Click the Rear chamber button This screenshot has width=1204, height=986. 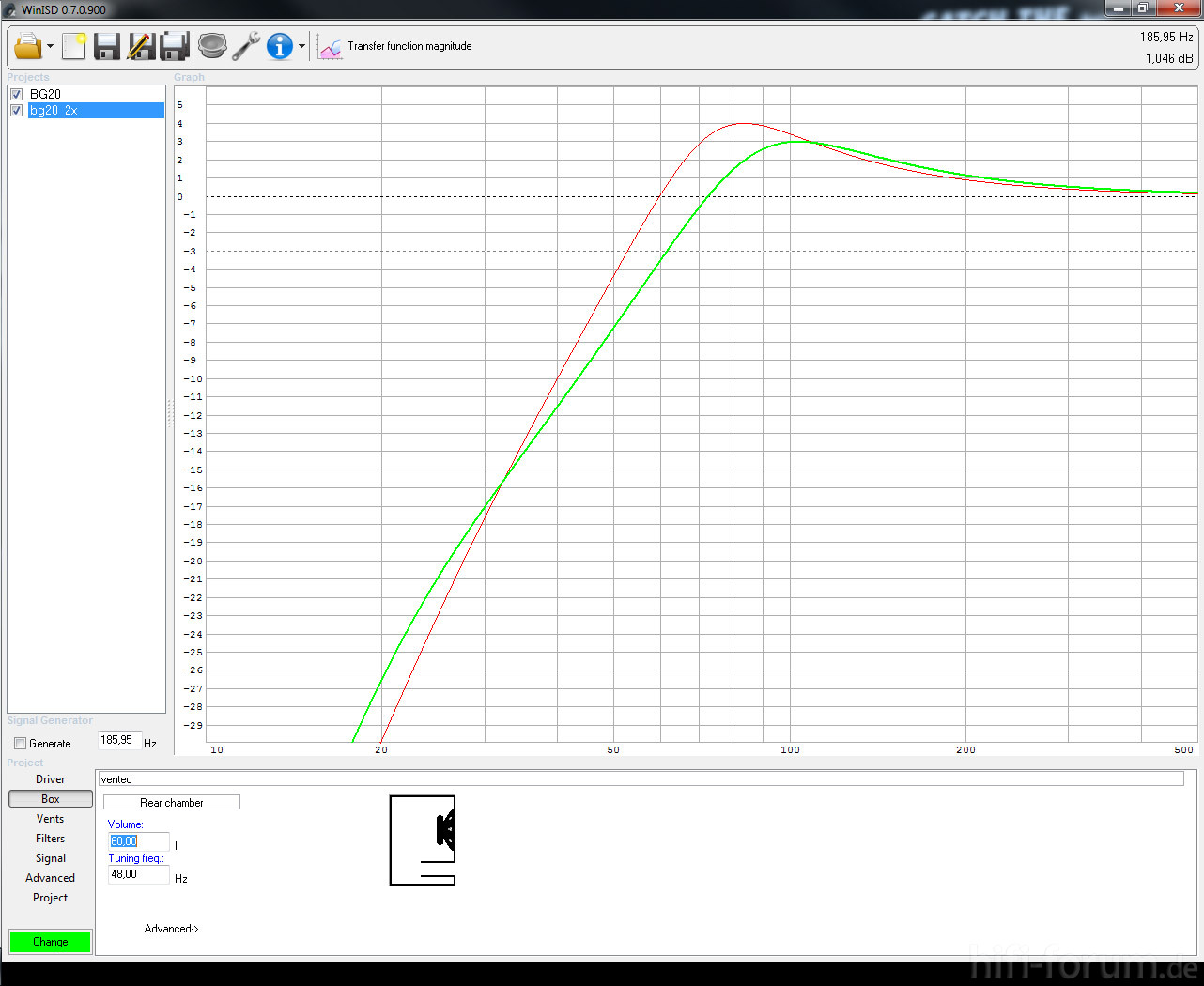171,803
